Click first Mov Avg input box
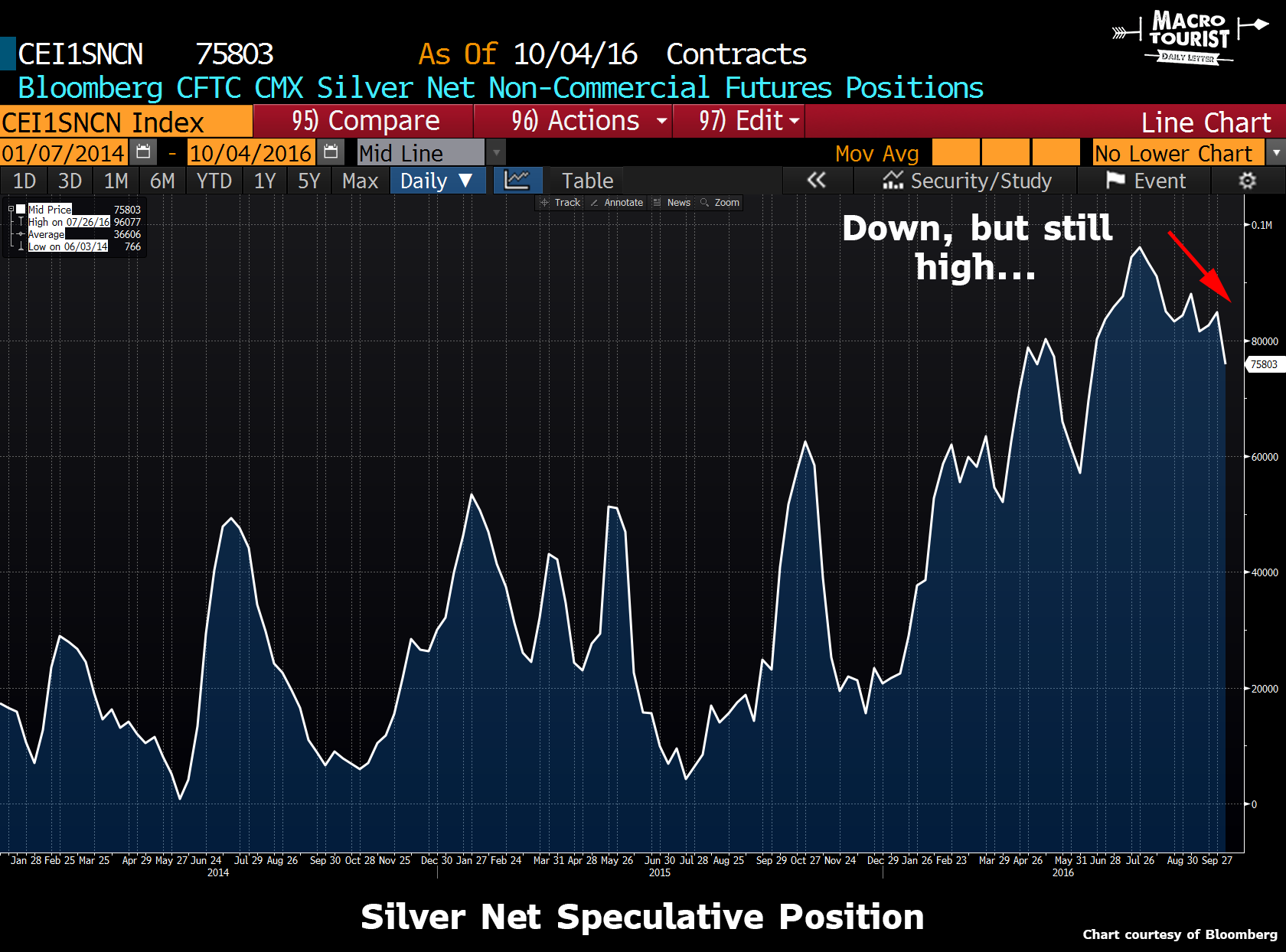Screen dimensions: 1286x952 point(955,152)
